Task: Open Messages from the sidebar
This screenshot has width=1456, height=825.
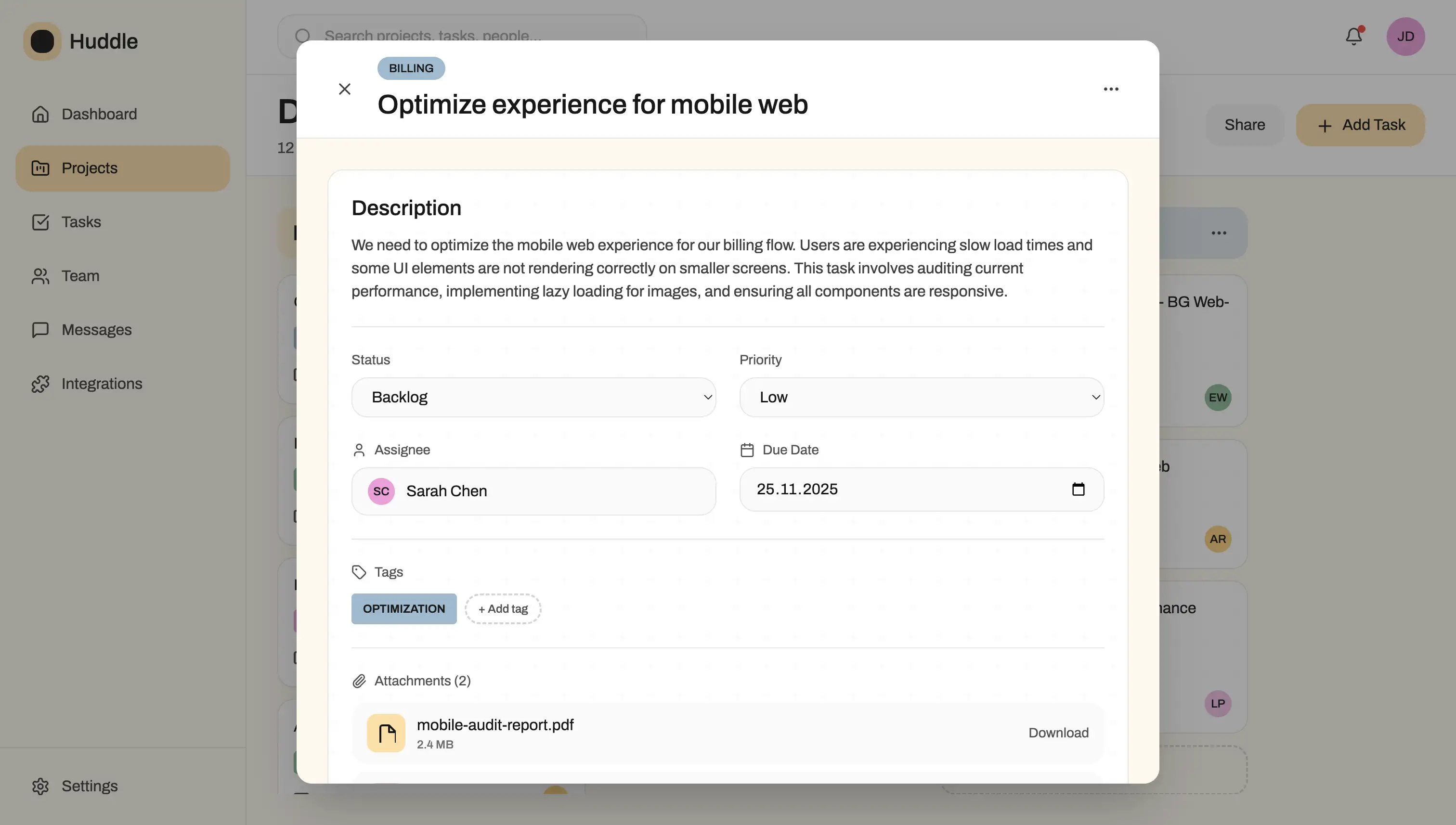Action: pyautogui.click(x=96, y=330)
